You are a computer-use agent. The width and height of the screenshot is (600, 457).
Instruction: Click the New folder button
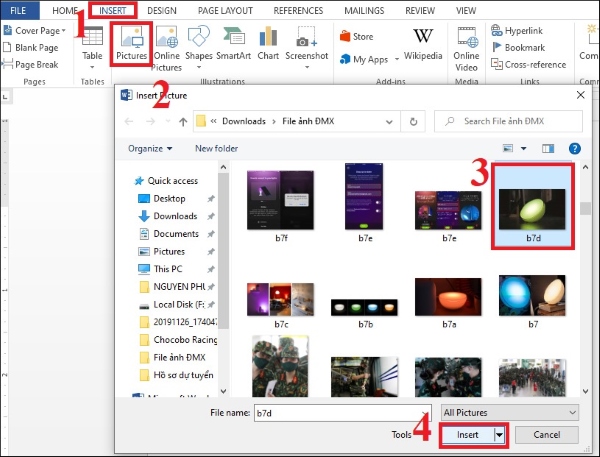pyautogui.click(x=216, y=148)
